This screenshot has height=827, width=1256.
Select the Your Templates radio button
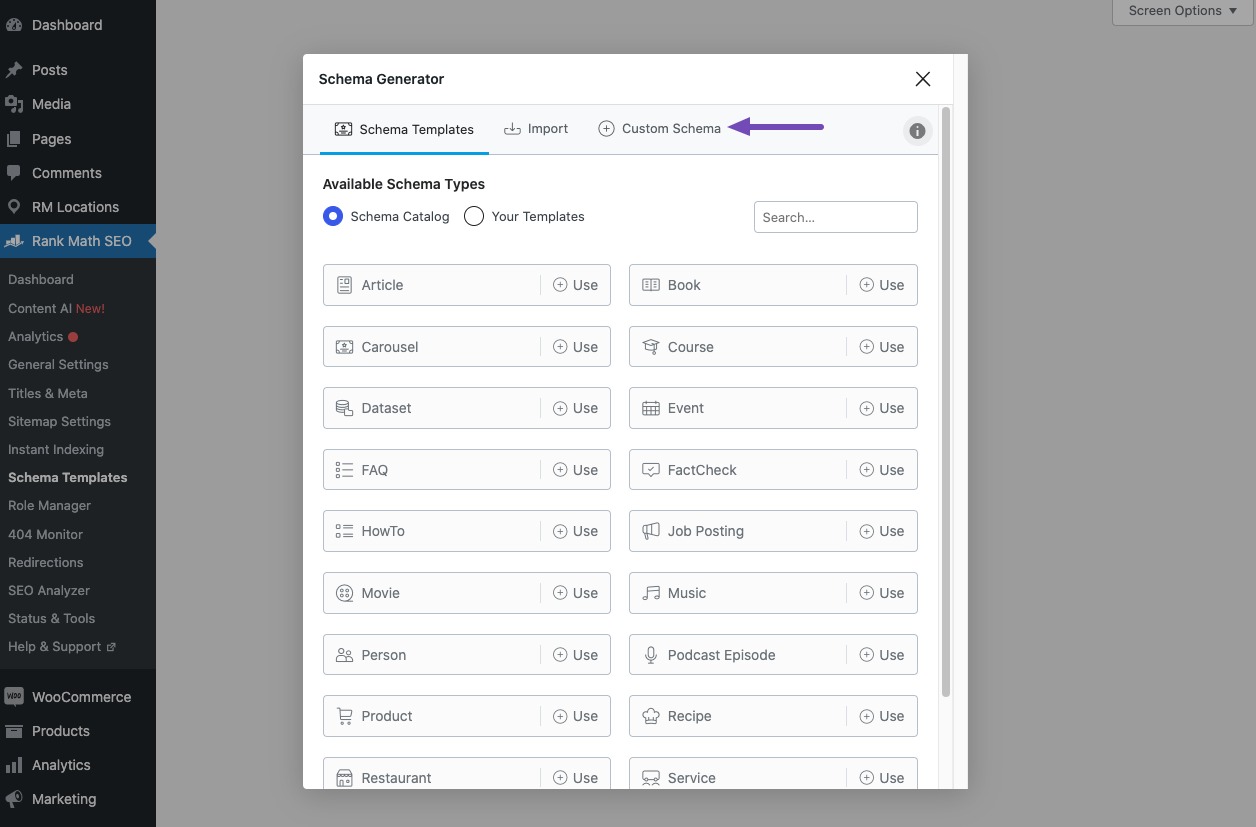point(474,216)
